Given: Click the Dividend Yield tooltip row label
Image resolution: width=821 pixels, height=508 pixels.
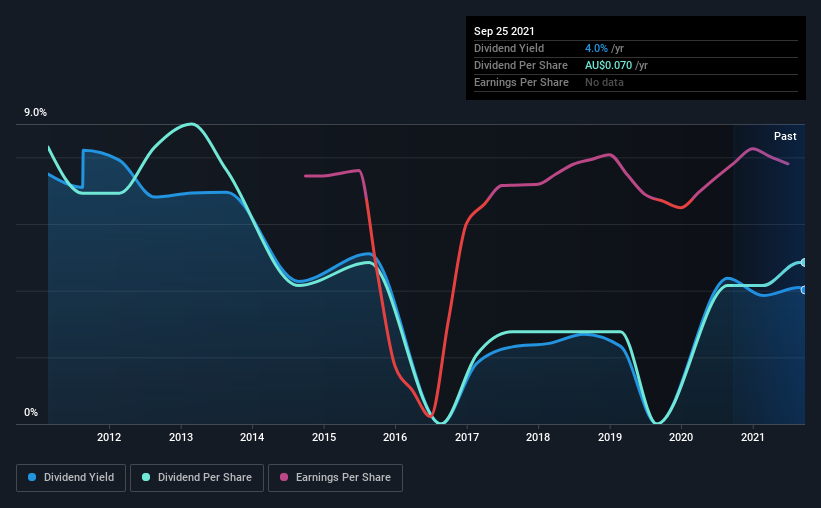Looking at the screenshot, I should coord(509,48).
